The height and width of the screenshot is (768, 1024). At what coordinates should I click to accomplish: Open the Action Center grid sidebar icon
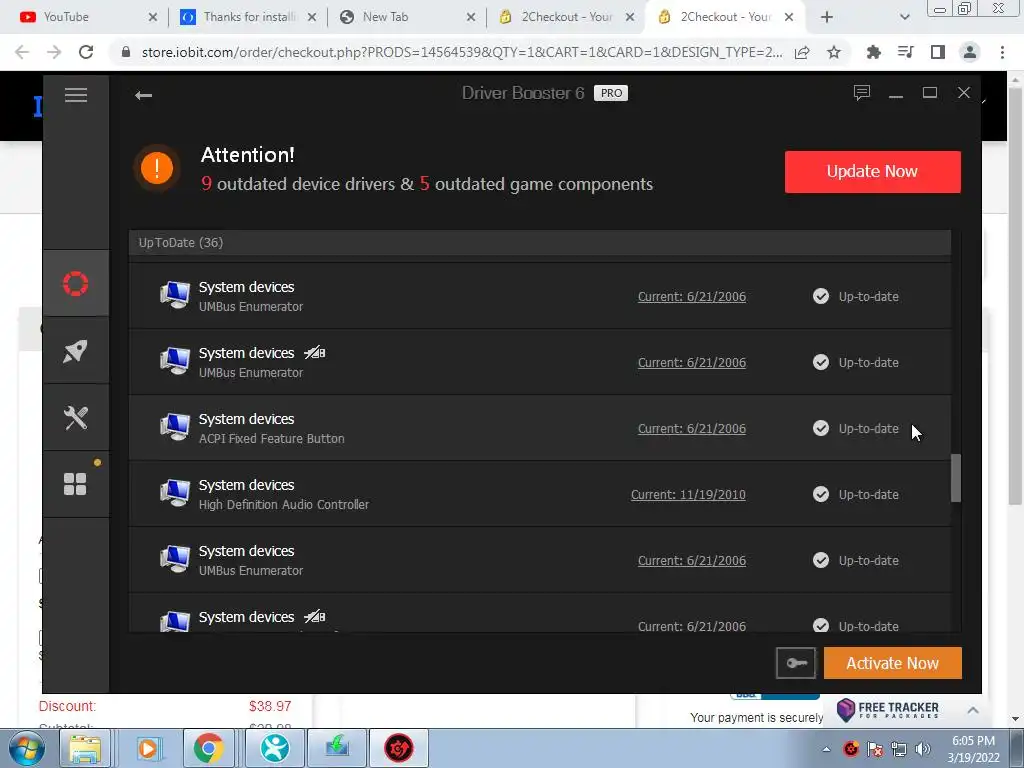click(76, 484)
